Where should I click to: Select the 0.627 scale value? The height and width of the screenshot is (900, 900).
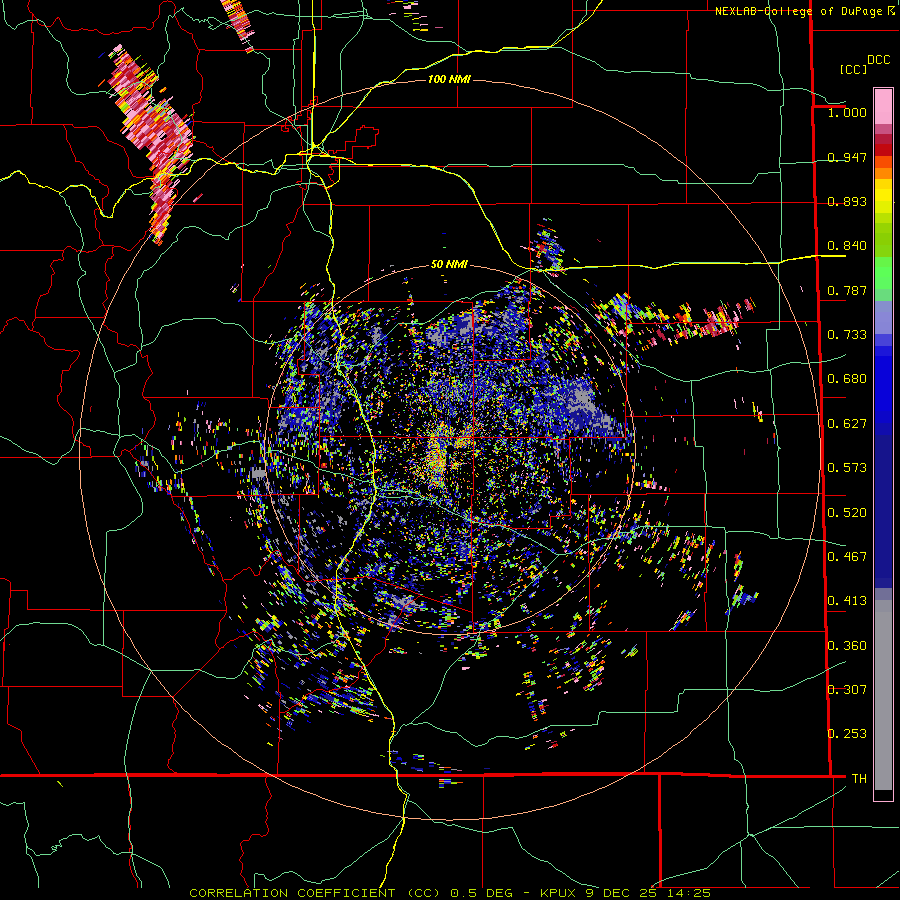pyautogui.click(x=847, y=424)
